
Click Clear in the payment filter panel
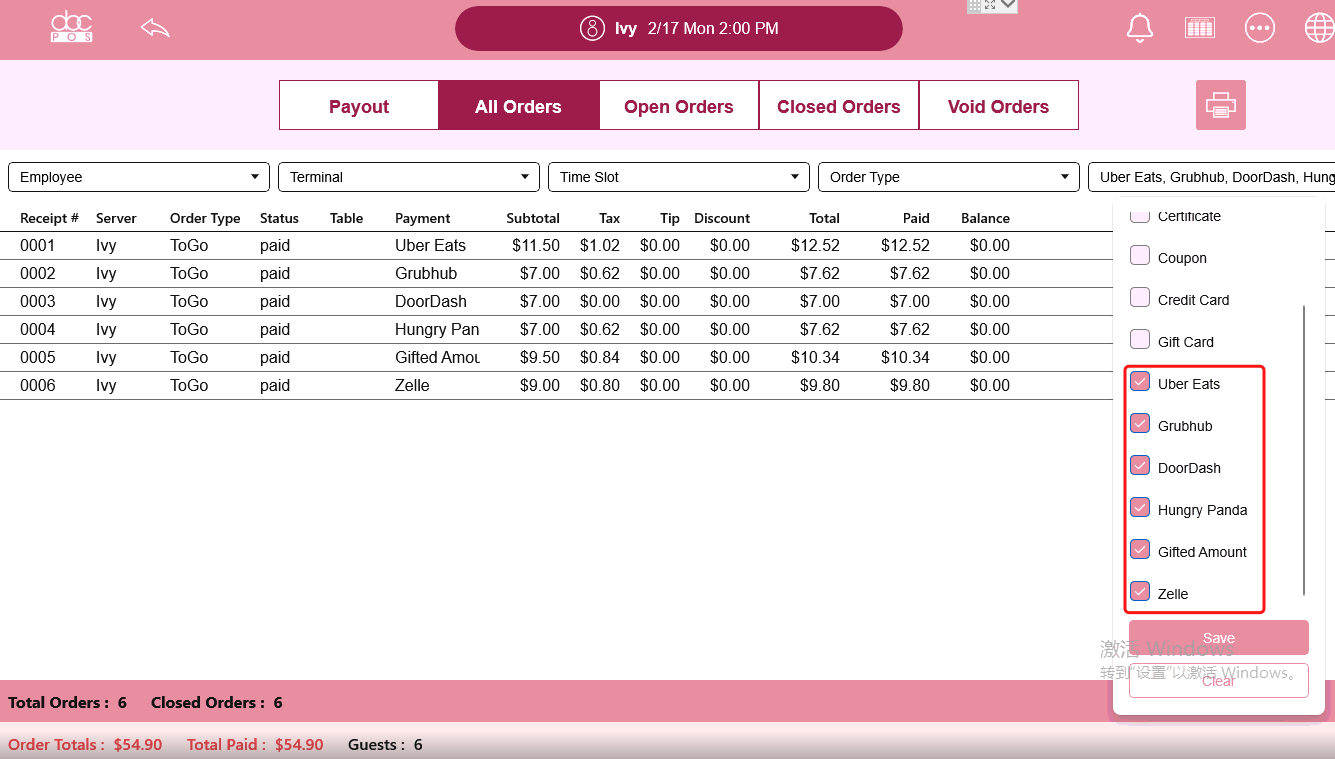pos(1219,680)
